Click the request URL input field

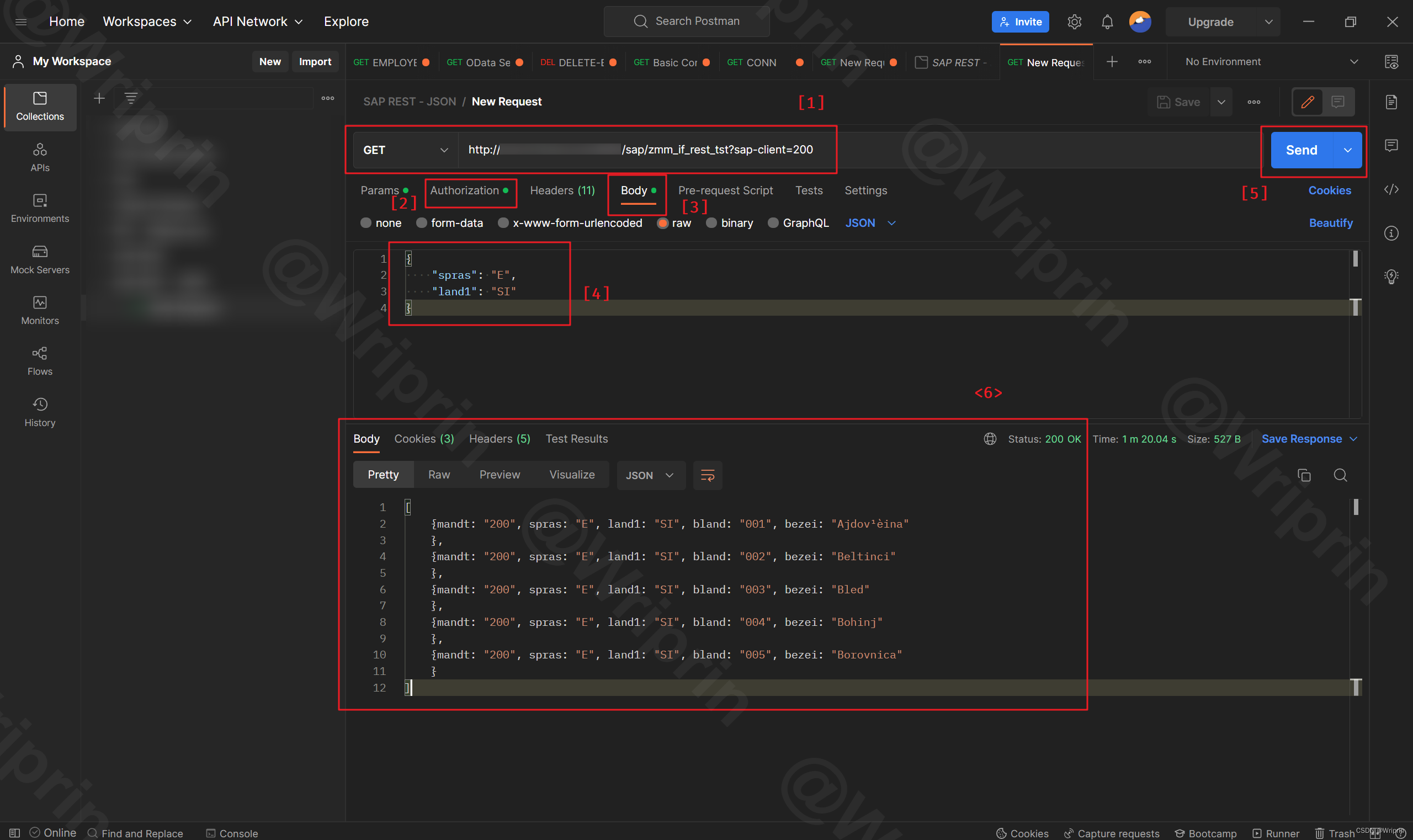849,150
